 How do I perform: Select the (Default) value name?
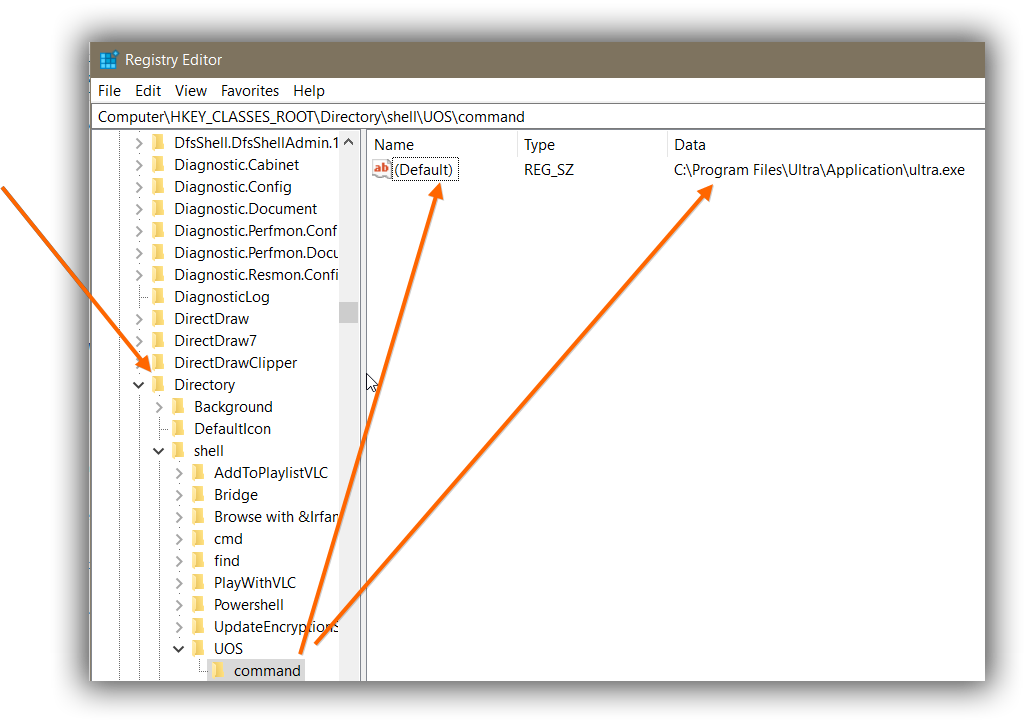pos(424,170)
